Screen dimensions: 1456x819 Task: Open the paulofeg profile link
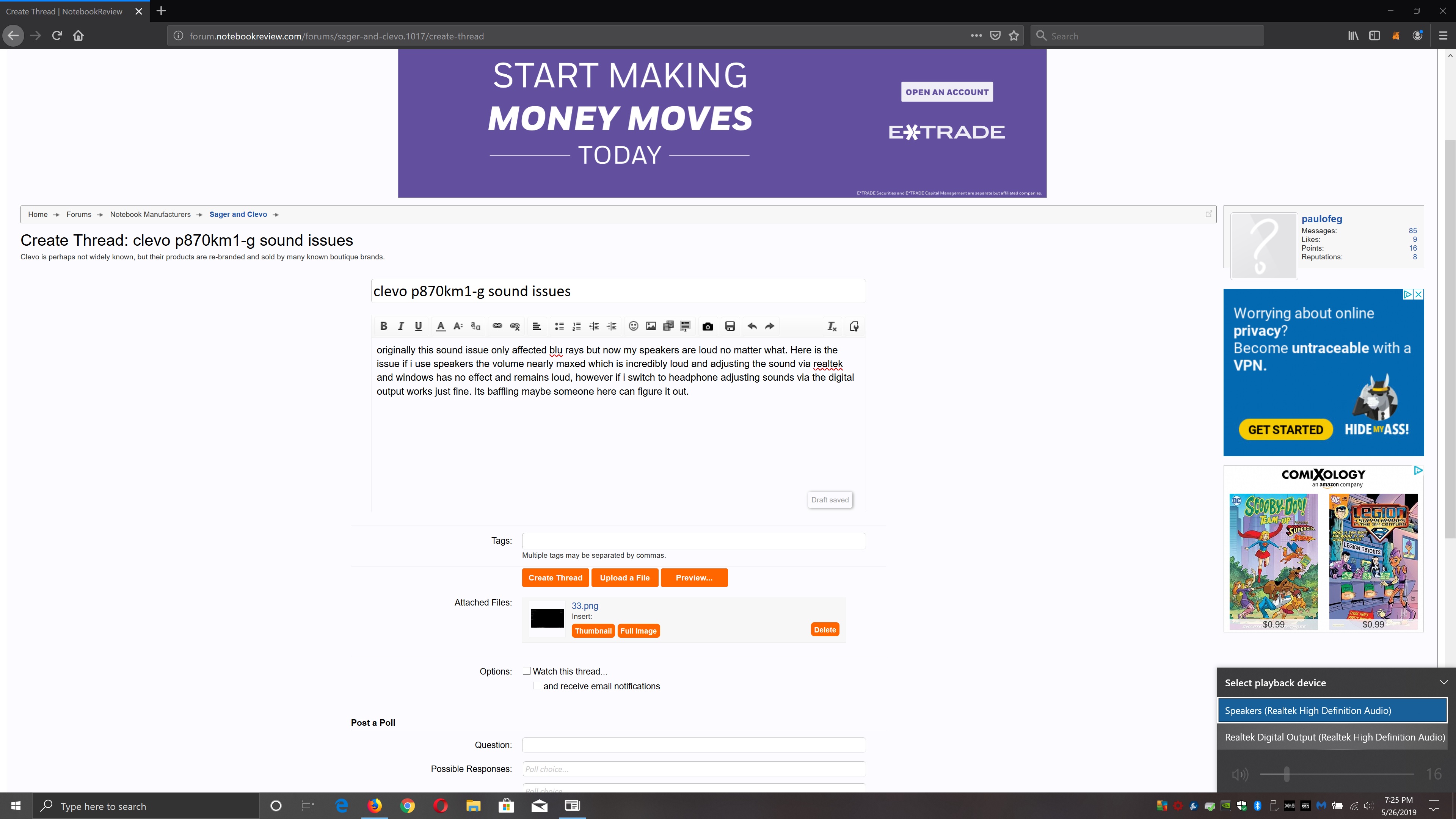1321,219
